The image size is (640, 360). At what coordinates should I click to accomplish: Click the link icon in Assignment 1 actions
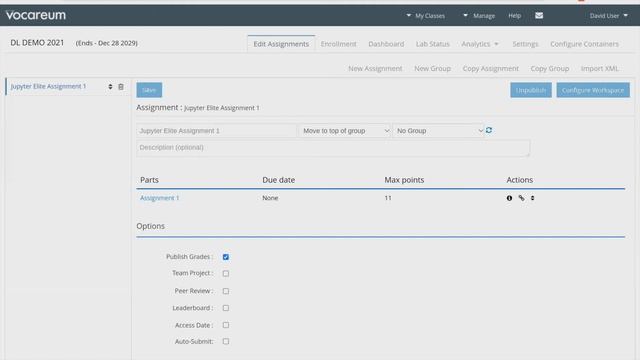tap(521, 198)
